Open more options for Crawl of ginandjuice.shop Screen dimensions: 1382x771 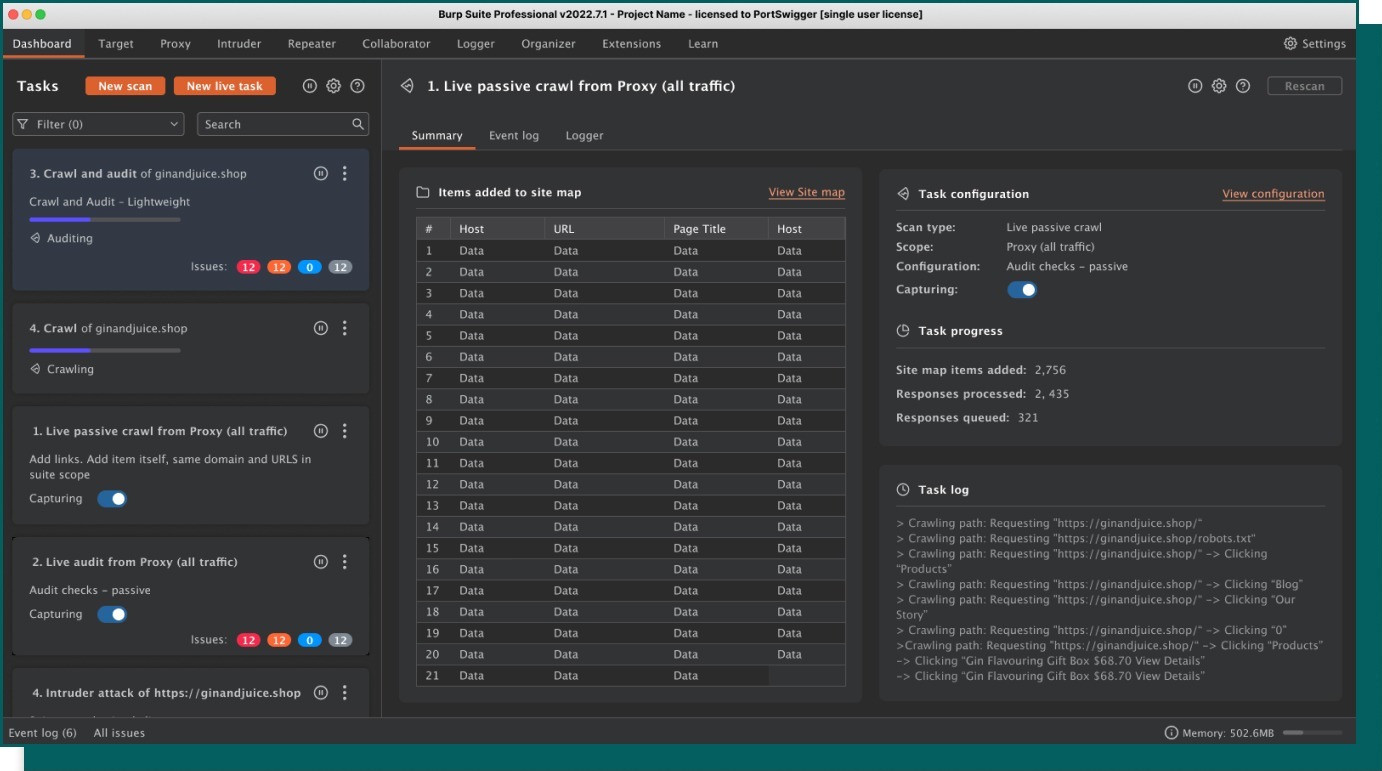click(345, 328)
